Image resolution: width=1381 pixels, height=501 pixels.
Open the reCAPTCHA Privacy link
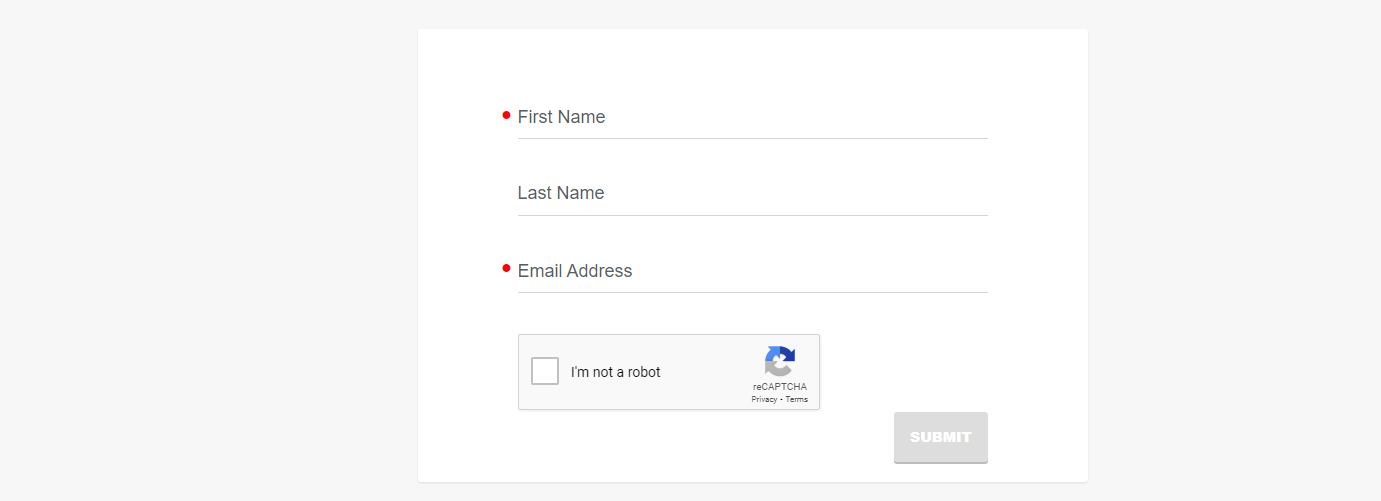[x=764, y=399]
